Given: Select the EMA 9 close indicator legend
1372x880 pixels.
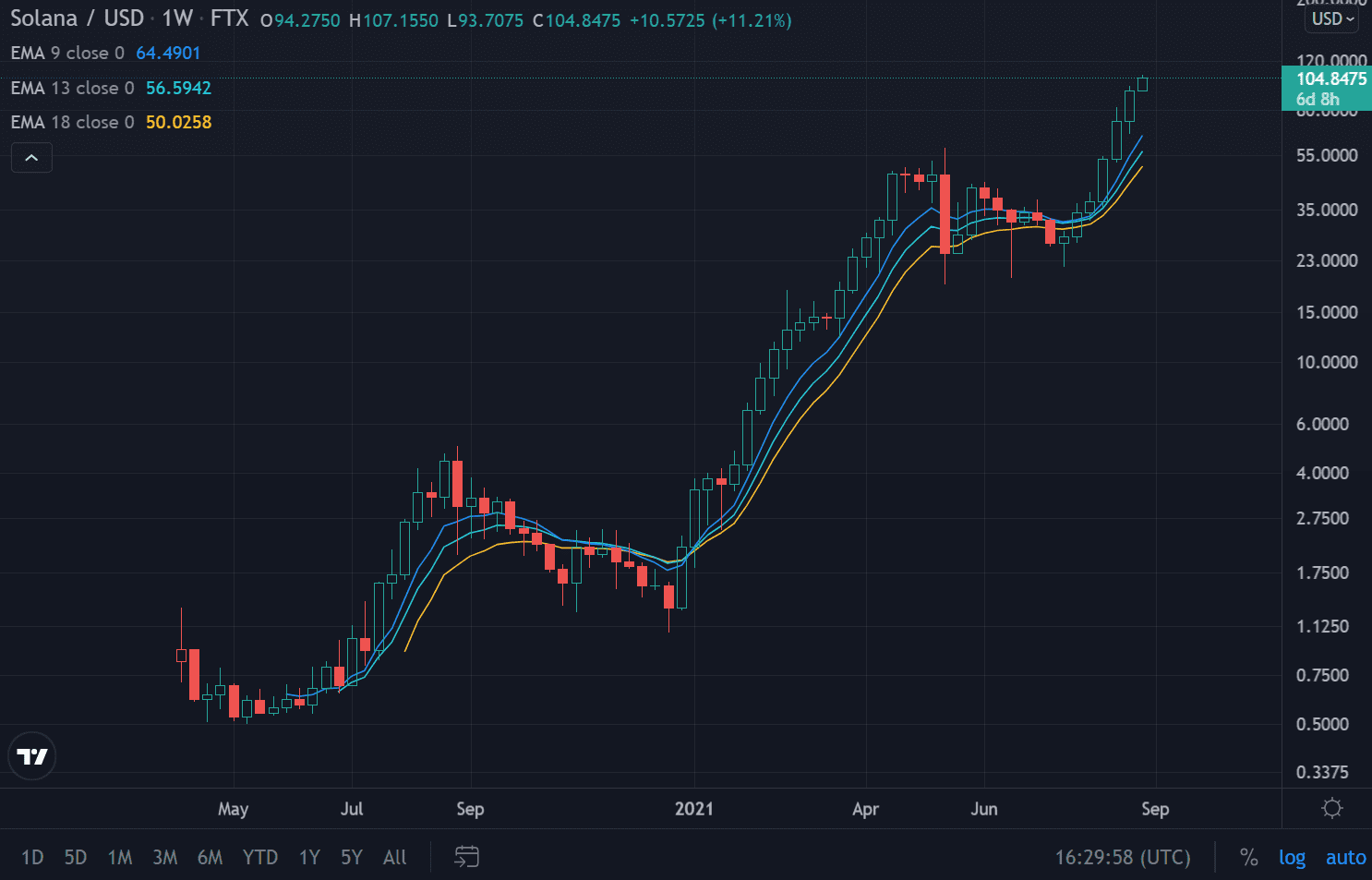Looking at the screenshot, I should point(67,53).
